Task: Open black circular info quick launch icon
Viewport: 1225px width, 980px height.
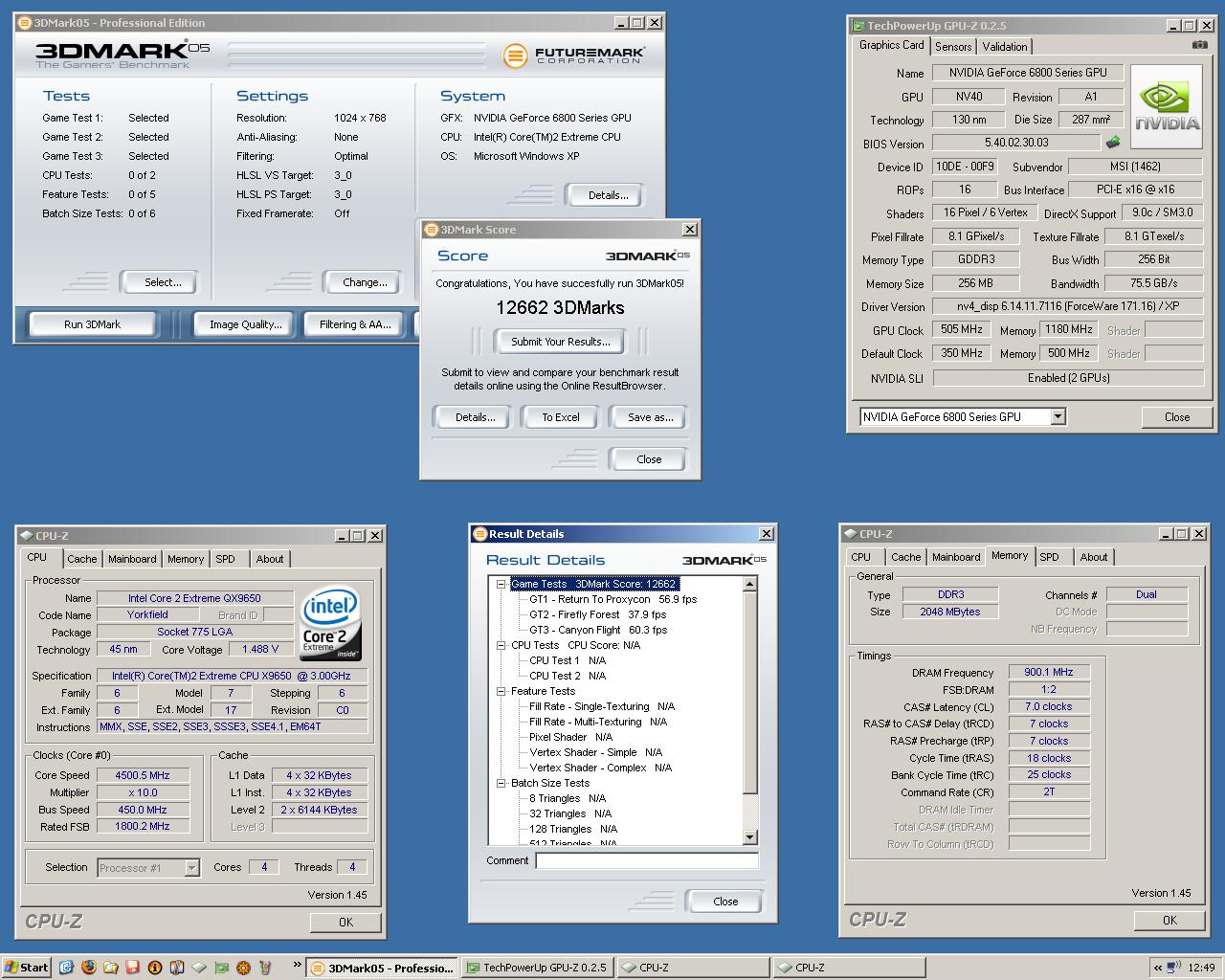Action: click(155, 968)
